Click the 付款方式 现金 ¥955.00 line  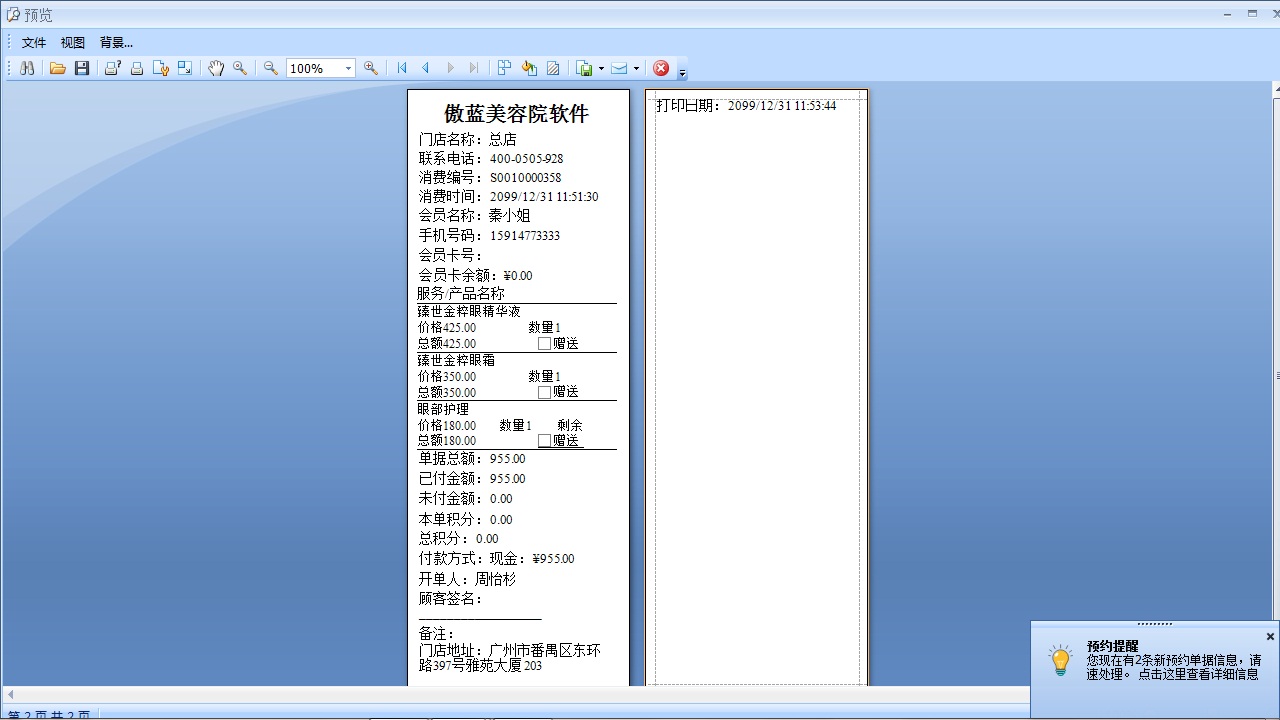pos(496,558)
